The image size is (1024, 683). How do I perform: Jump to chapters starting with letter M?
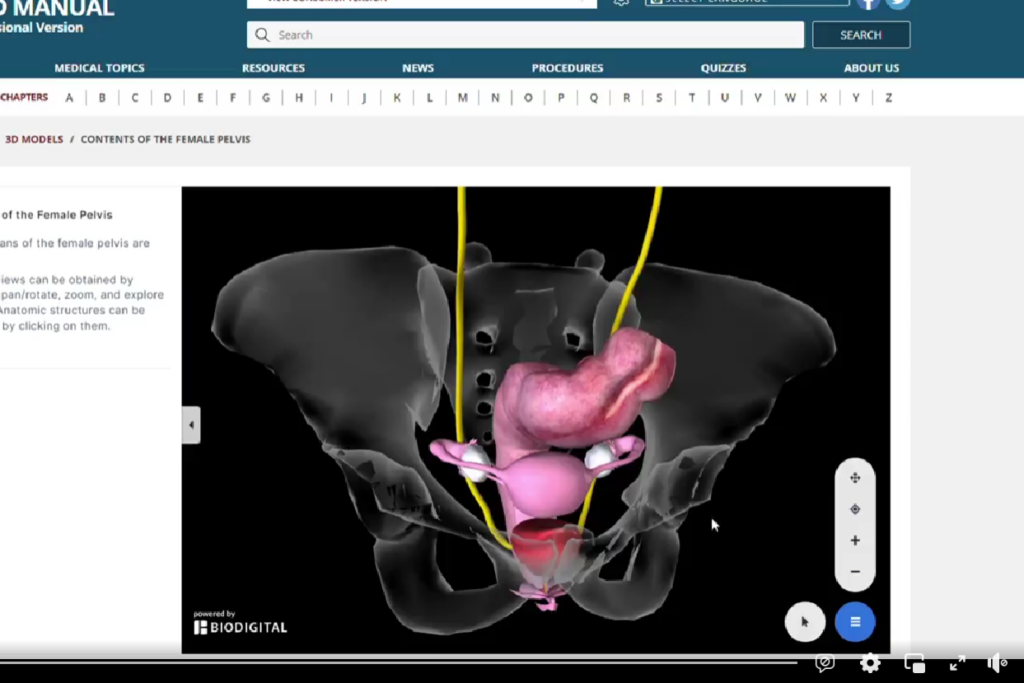click(462, 98)
